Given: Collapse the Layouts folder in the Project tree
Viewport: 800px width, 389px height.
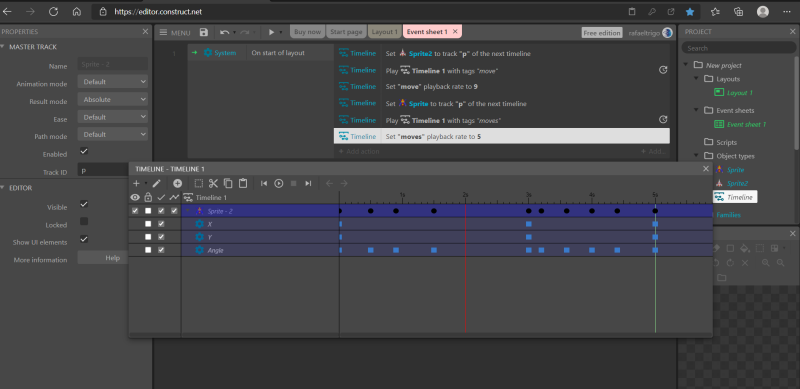Looking at the screenshot, I should (697, 79).
